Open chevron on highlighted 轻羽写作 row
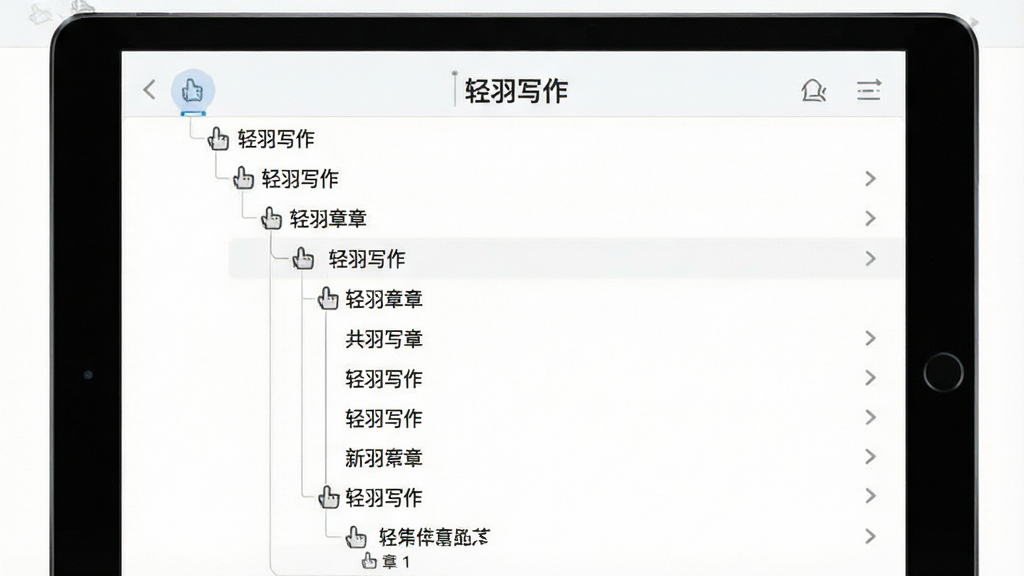 870,259
